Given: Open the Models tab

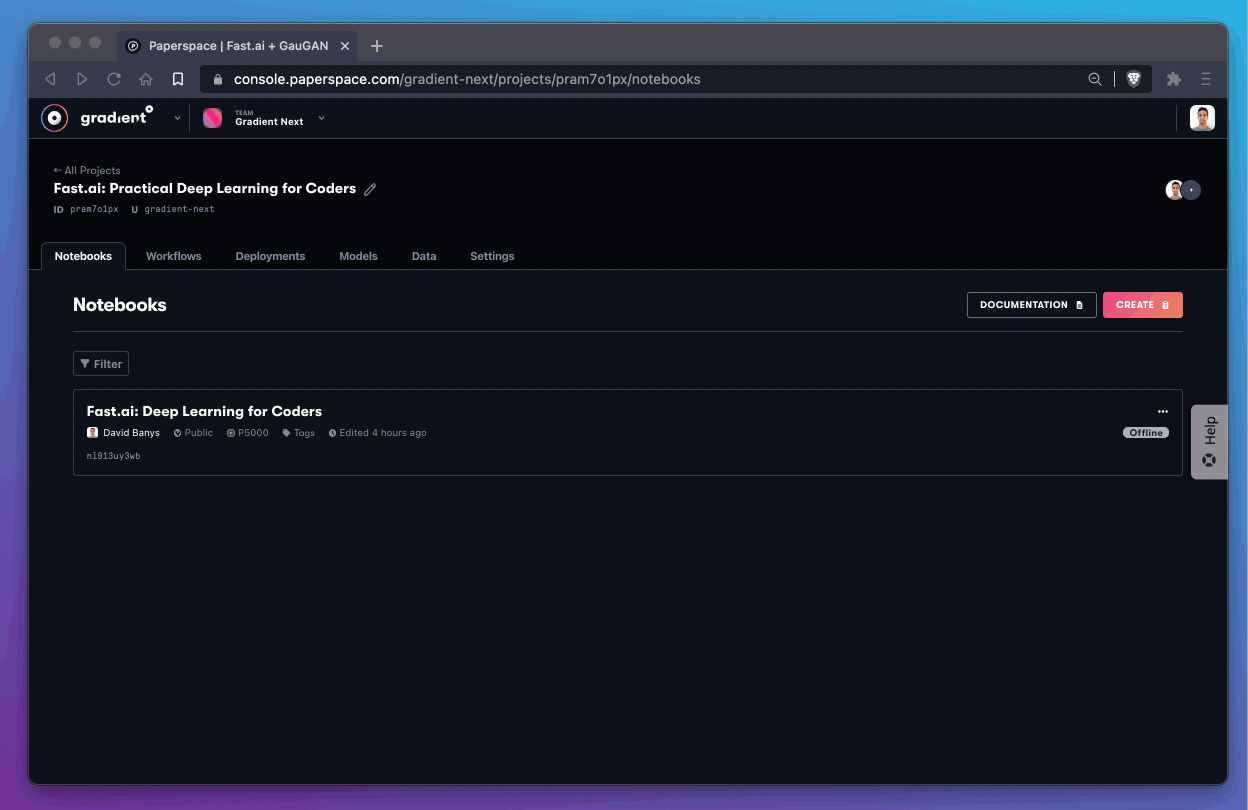Looking at the screenshot, I should (x=358, y=256).
